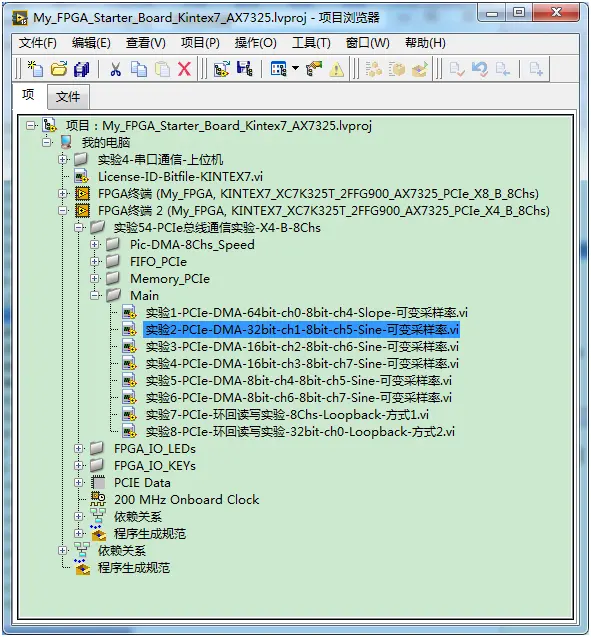The height and width of the screenshot is (637, 591).
Task: Click the greyed Build boxes icon
Action: click(374, 69)
